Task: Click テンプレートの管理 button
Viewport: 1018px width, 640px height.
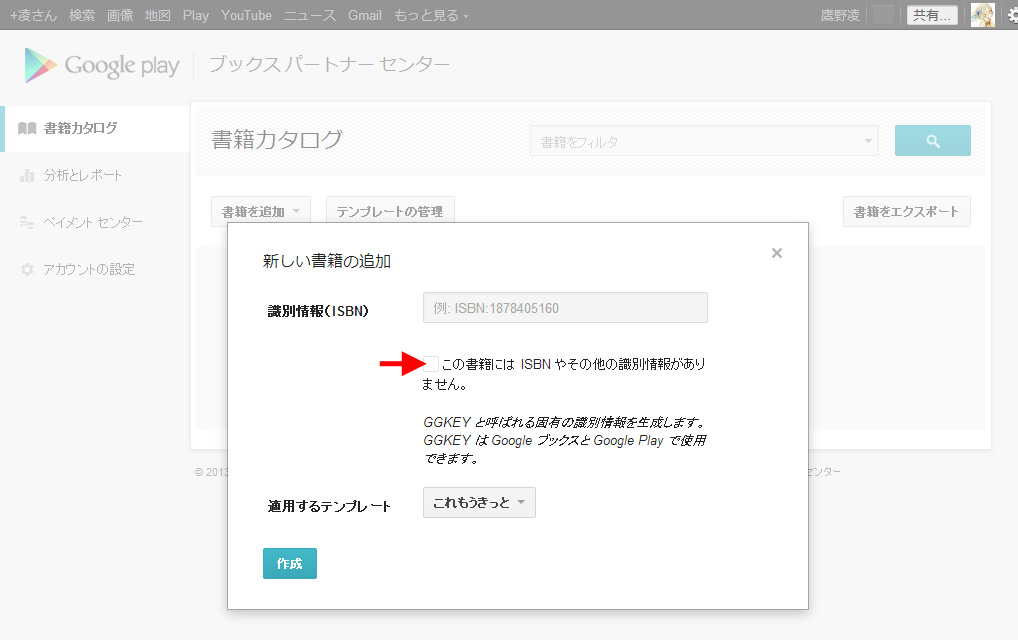Action: pos(390,212)
